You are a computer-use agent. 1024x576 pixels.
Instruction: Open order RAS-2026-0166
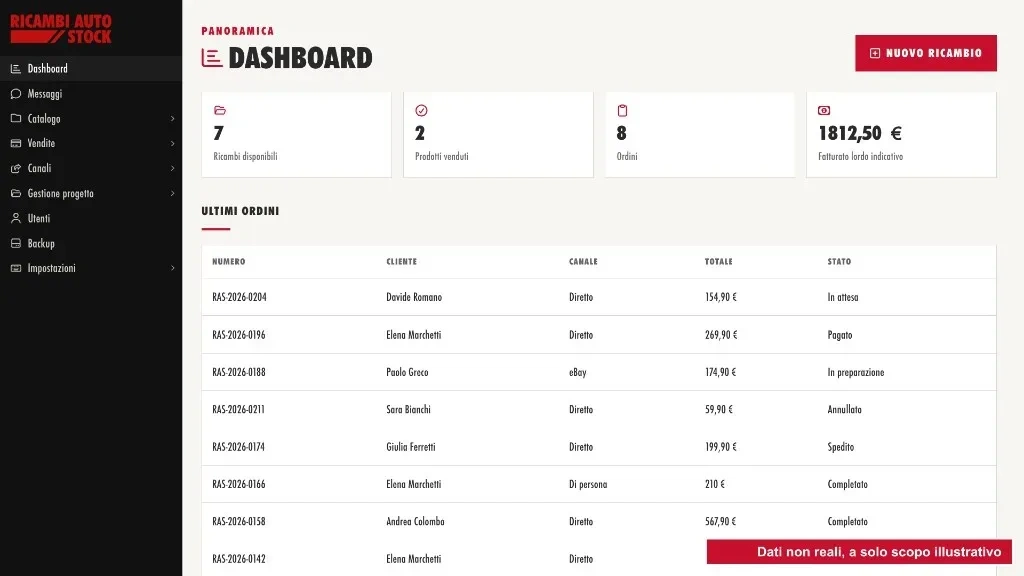[238, 484]
